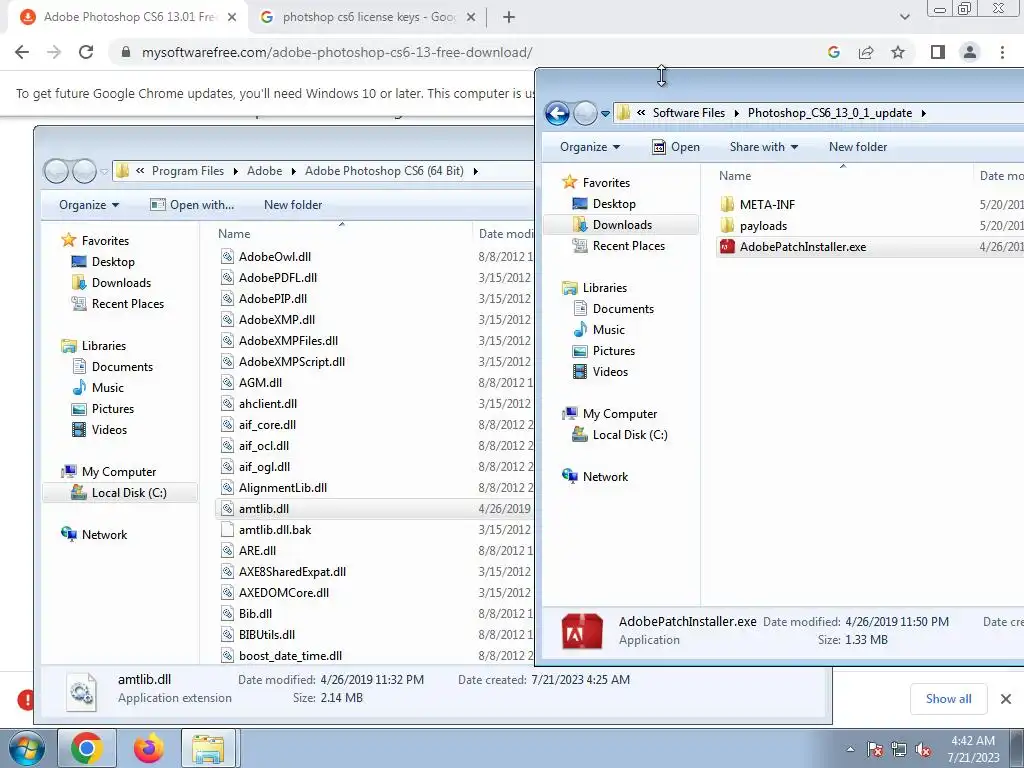Viewport: 1024px width, 768px height.
Task: Open Windows Explorer from taskbar
Action: coord(208,748)
